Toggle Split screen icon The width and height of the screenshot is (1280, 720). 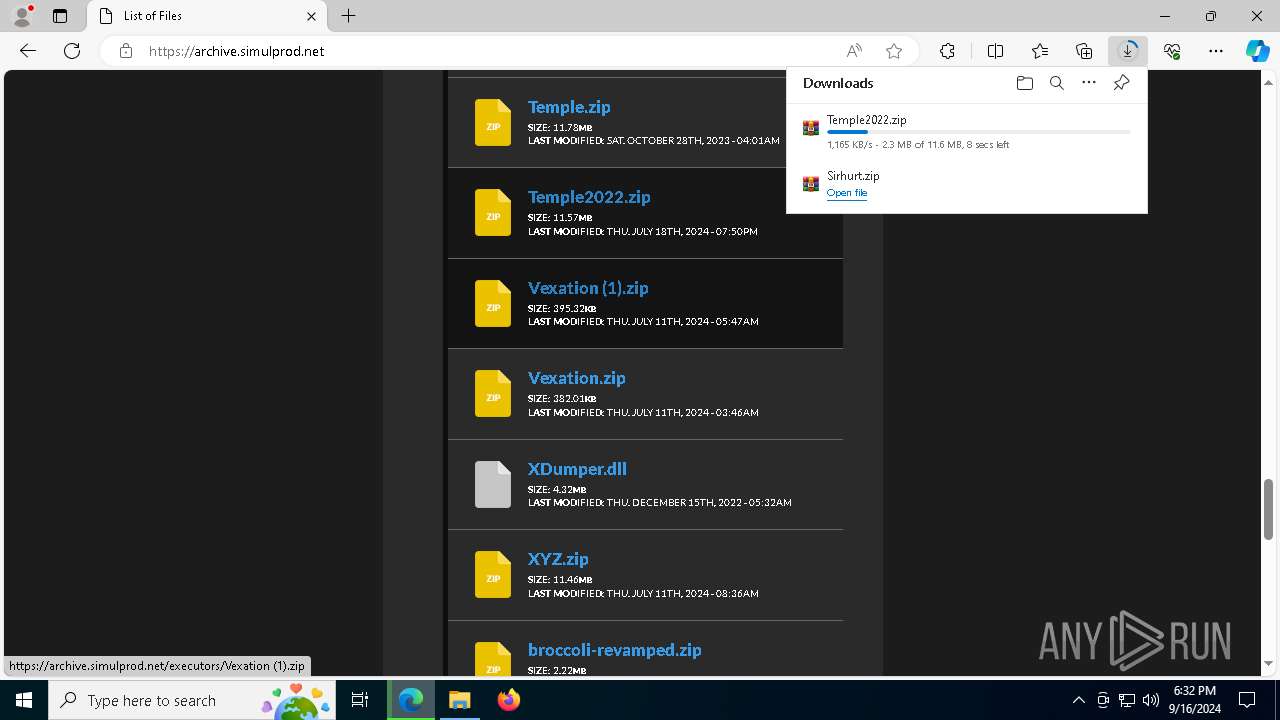click(x=995, y=51)
